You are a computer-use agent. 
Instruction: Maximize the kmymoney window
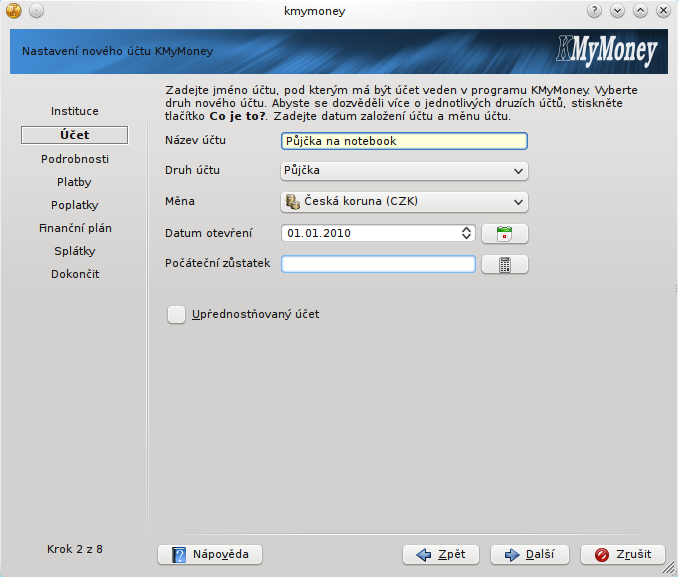640,10
